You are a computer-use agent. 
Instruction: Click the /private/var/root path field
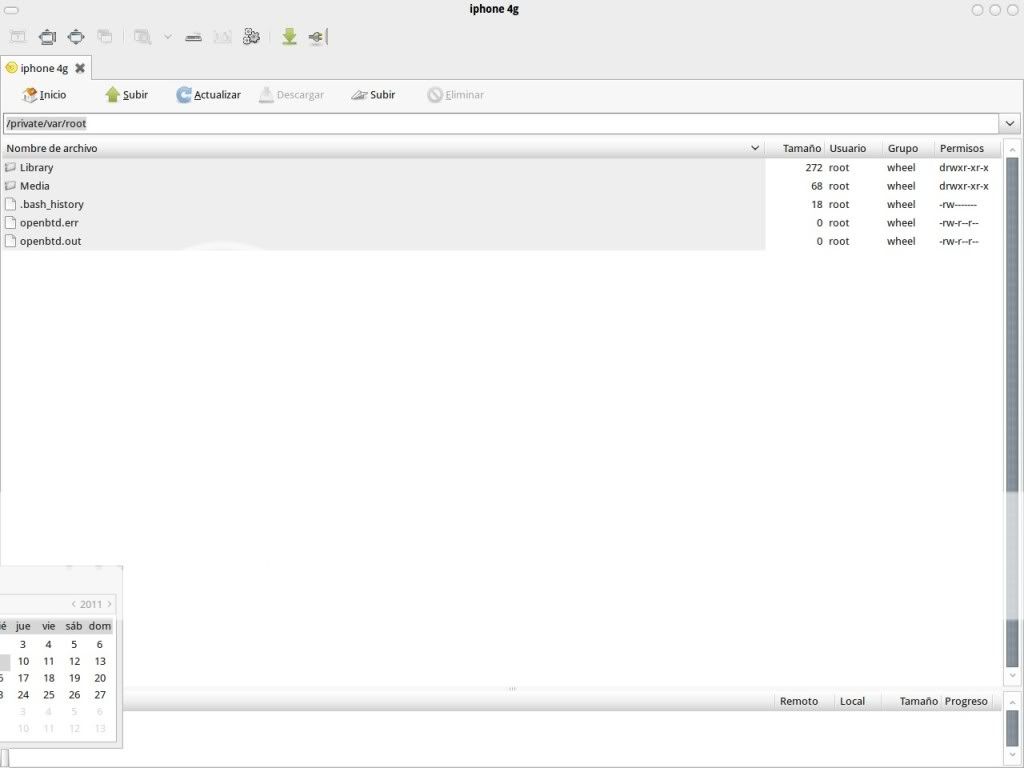(x=500, y=124)
